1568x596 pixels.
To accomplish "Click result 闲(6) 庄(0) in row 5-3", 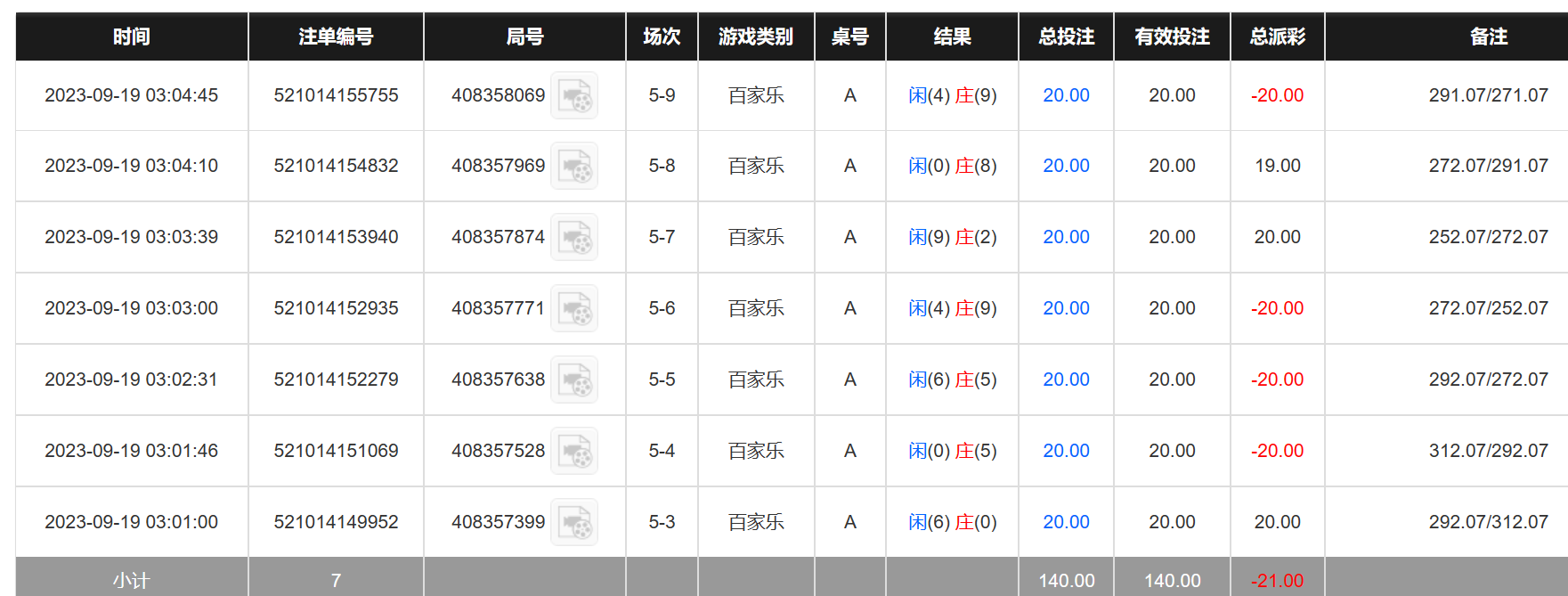I will pyautogui.click(x=952, y=522).
